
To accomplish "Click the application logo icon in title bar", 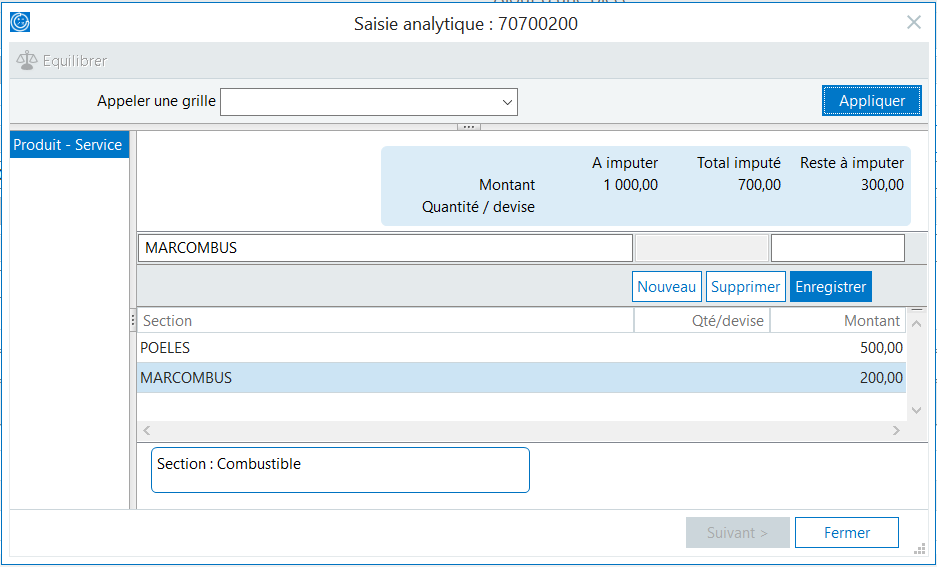I will [x=20, y=22].
